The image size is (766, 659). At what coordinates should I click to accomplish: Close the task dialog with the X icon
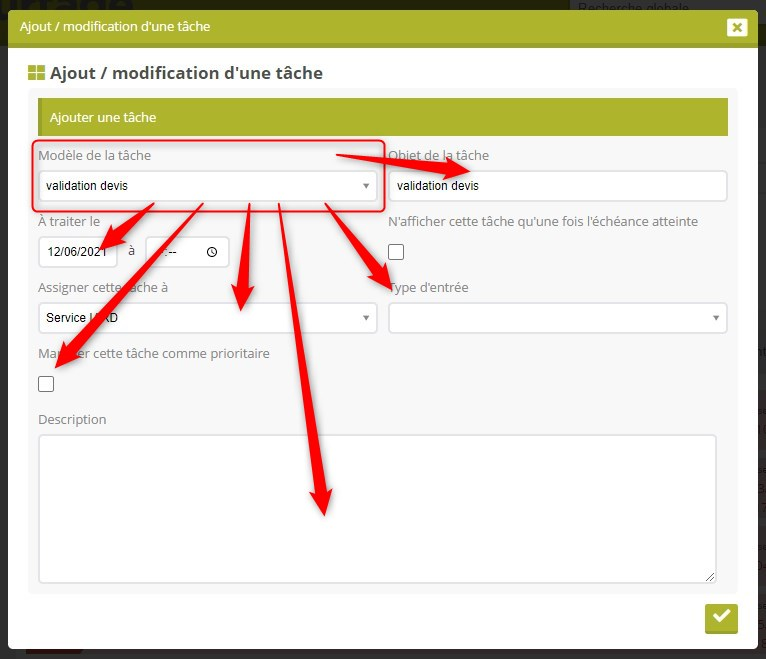737,27
